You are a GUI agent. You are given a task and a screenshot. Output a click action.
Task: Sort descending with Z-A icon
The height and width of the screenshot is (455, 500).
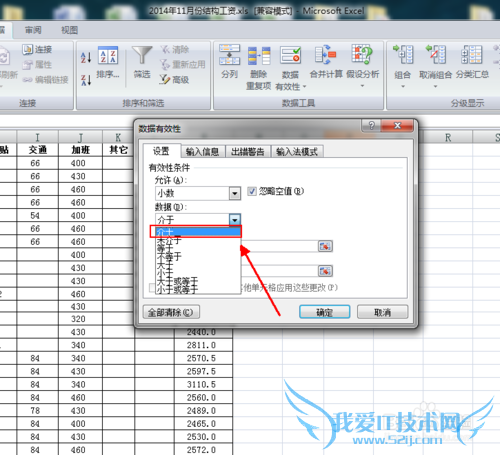[x=86, y=80]
